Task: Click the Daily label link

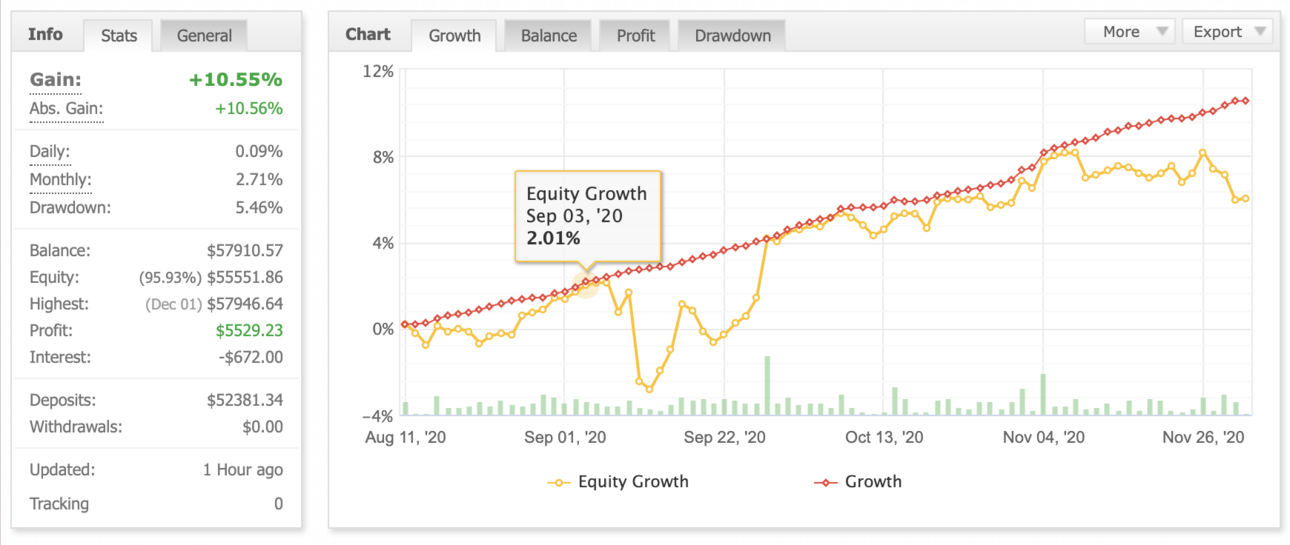Action: [x=50, y=153]
